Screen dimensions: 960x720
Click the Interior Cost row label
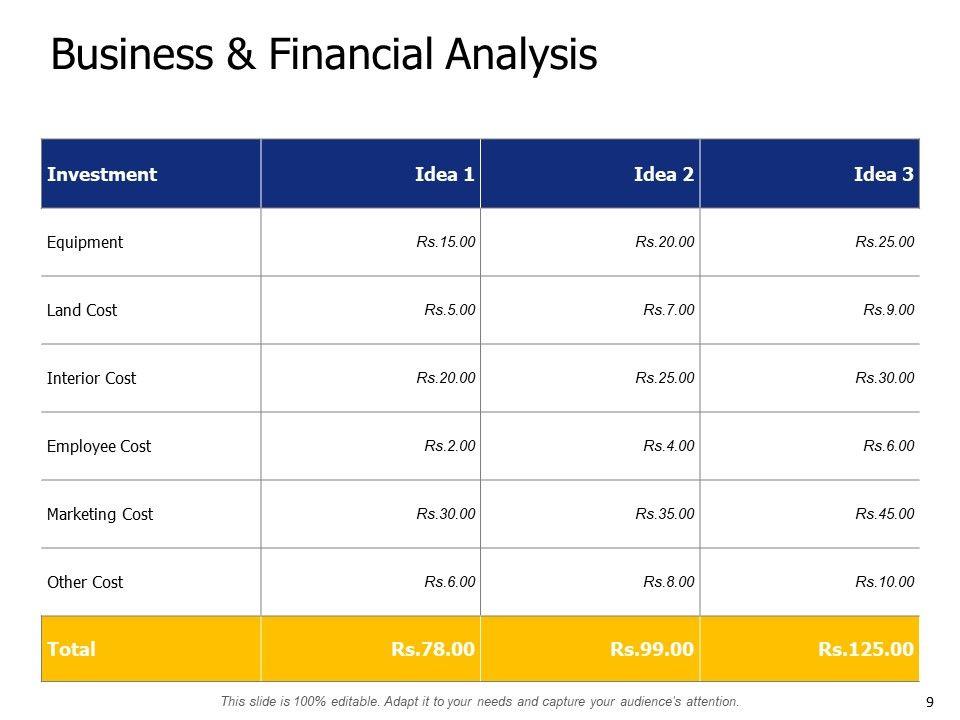(x=91, y=378)
